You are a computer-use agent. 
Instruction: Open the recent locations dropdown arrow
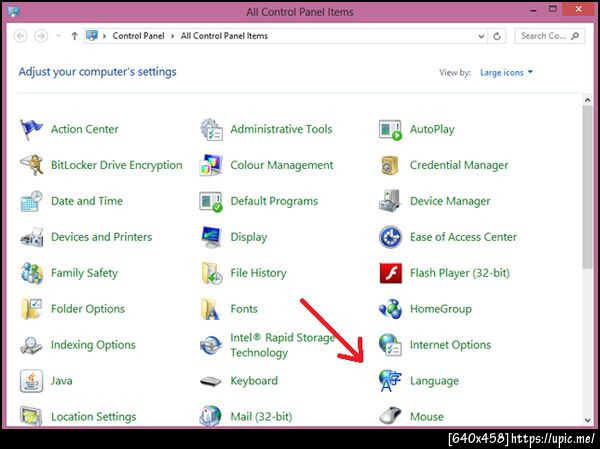pos(59,36)
